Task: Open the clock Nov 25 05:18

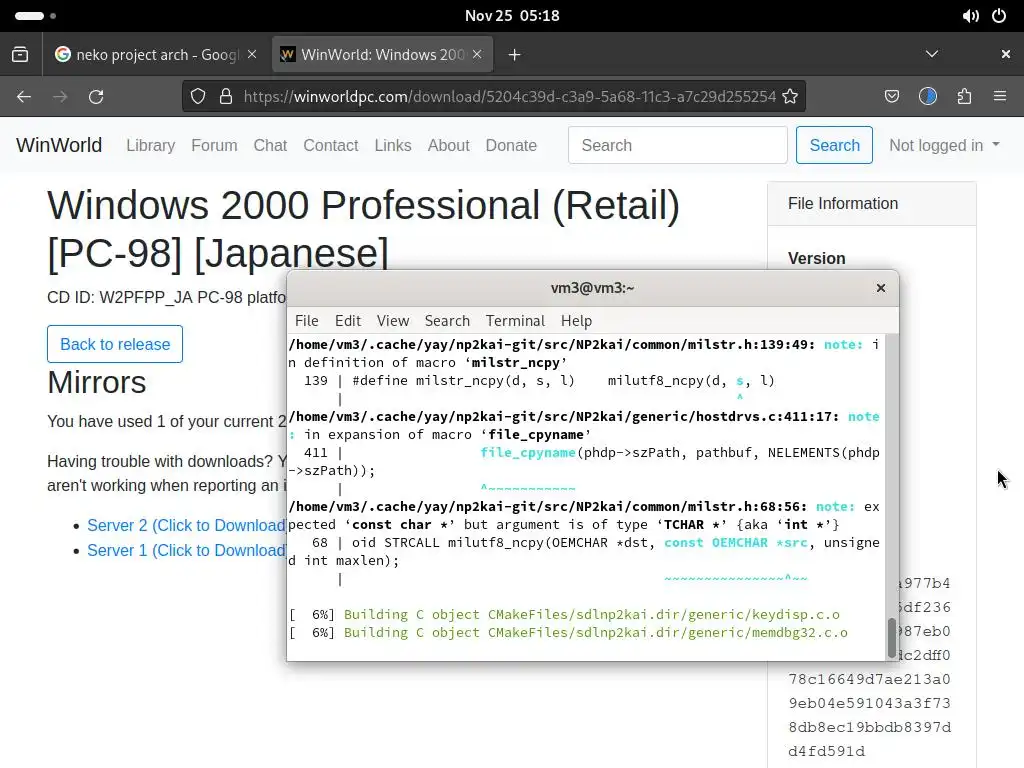Action: point(512,16)
